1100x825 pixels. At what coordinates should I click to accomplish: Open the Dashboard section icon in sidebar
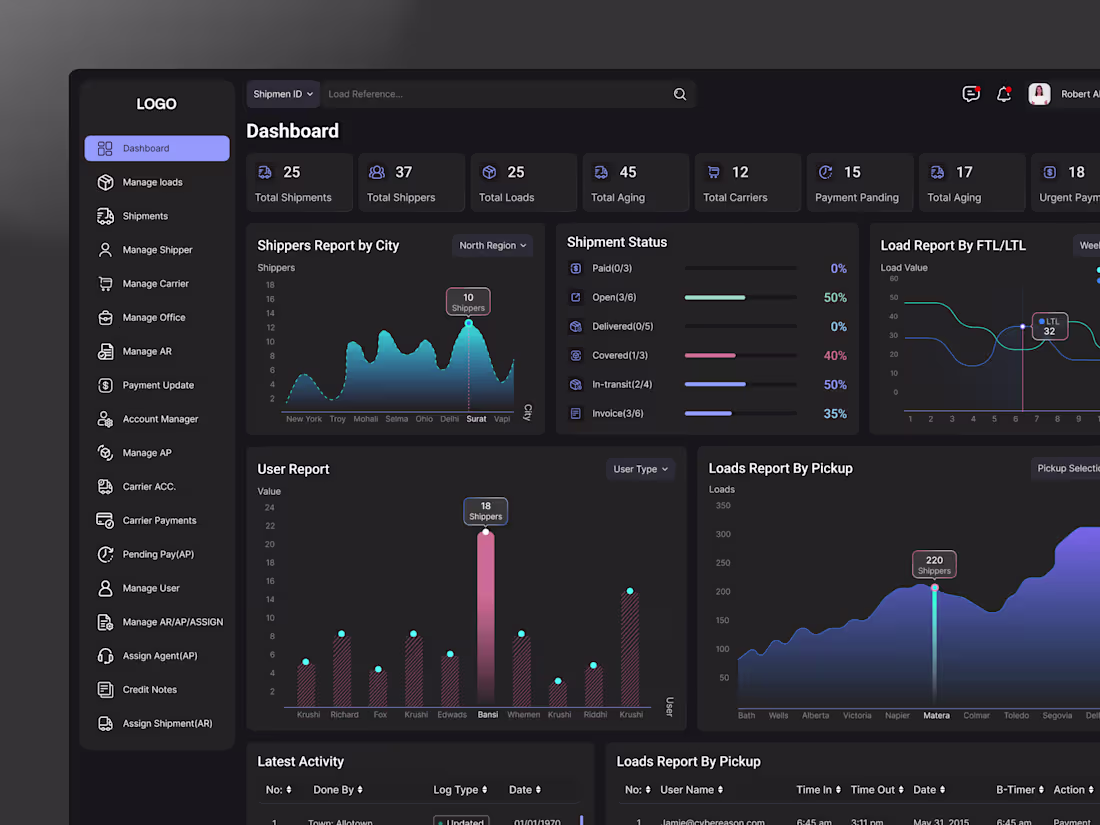click(104, 147)
